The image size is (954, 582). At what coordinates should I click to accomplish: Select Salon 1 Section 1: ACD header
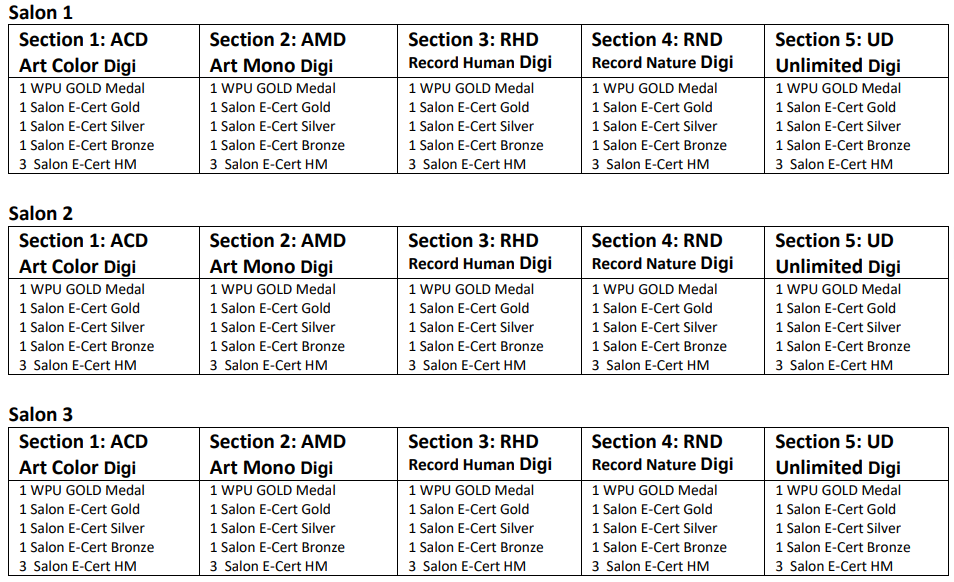click(83, 40)
